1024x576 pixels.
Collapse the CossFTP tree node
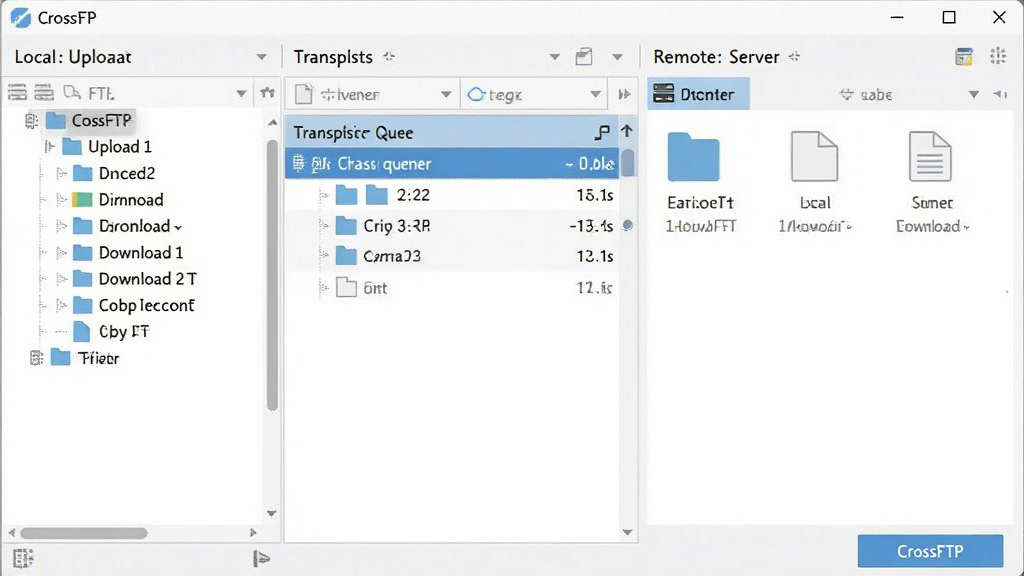tap(31, 121)
